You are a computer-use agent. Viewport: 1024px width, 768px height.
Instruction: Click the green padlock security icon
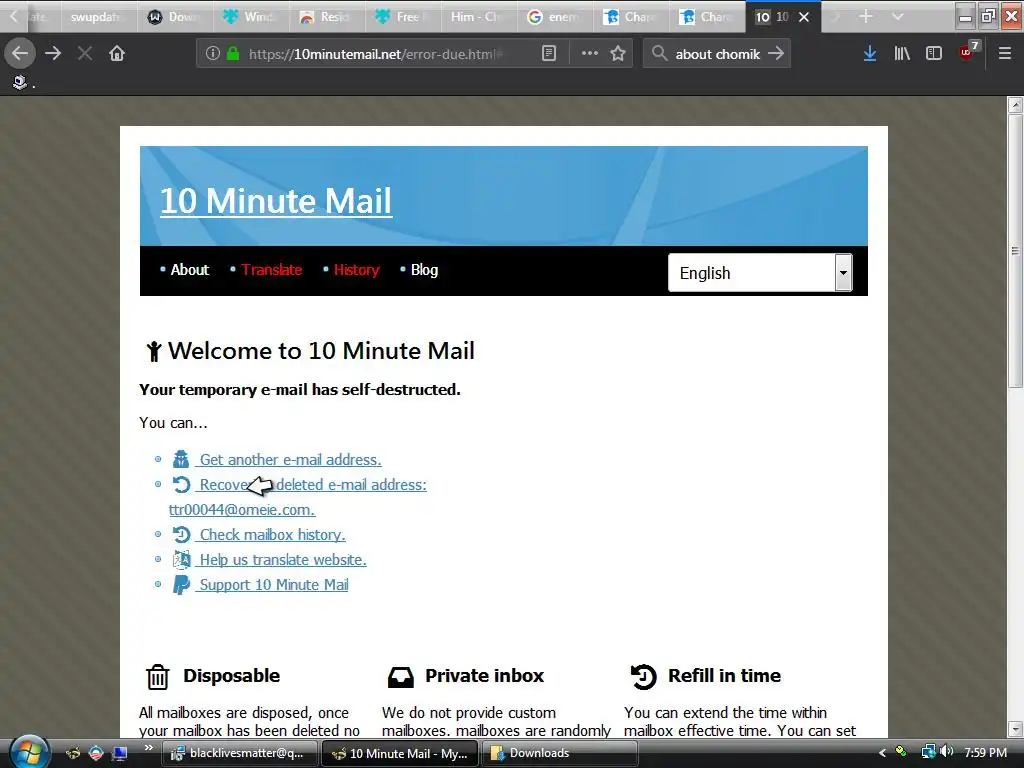coord(232,54)
